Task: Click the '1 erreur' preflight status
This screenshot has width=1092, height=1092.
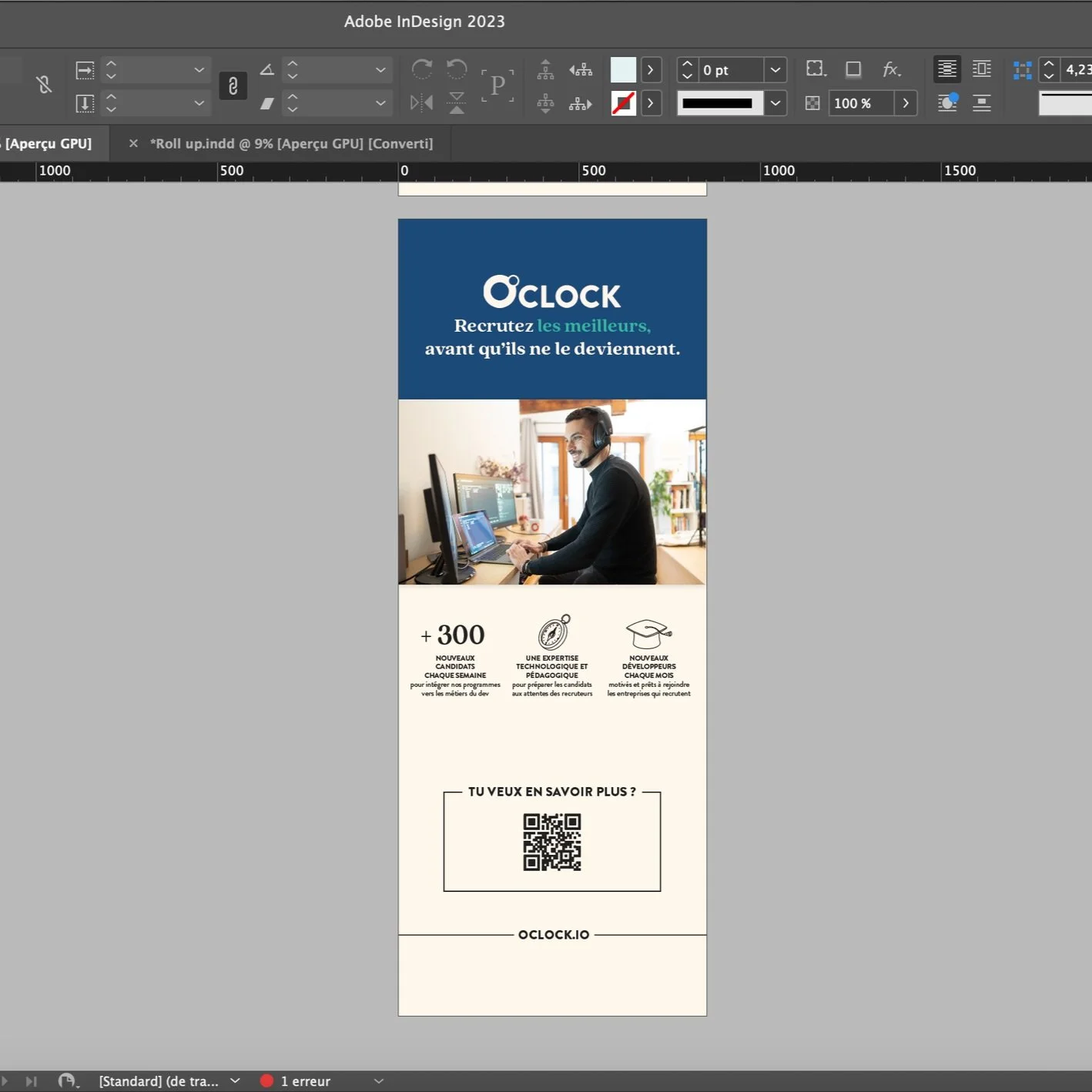Action: tap(306, 1081)
